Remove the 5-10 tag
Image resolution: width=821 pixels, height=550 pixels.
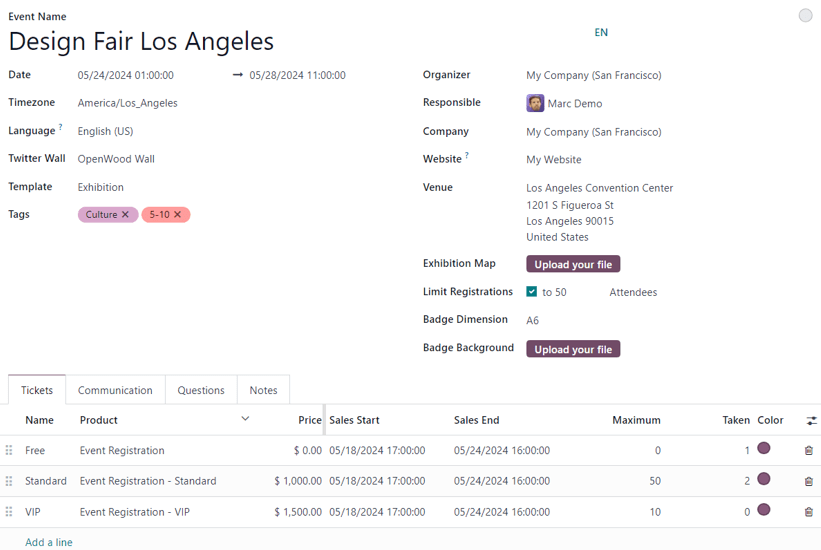click(178, 215)
